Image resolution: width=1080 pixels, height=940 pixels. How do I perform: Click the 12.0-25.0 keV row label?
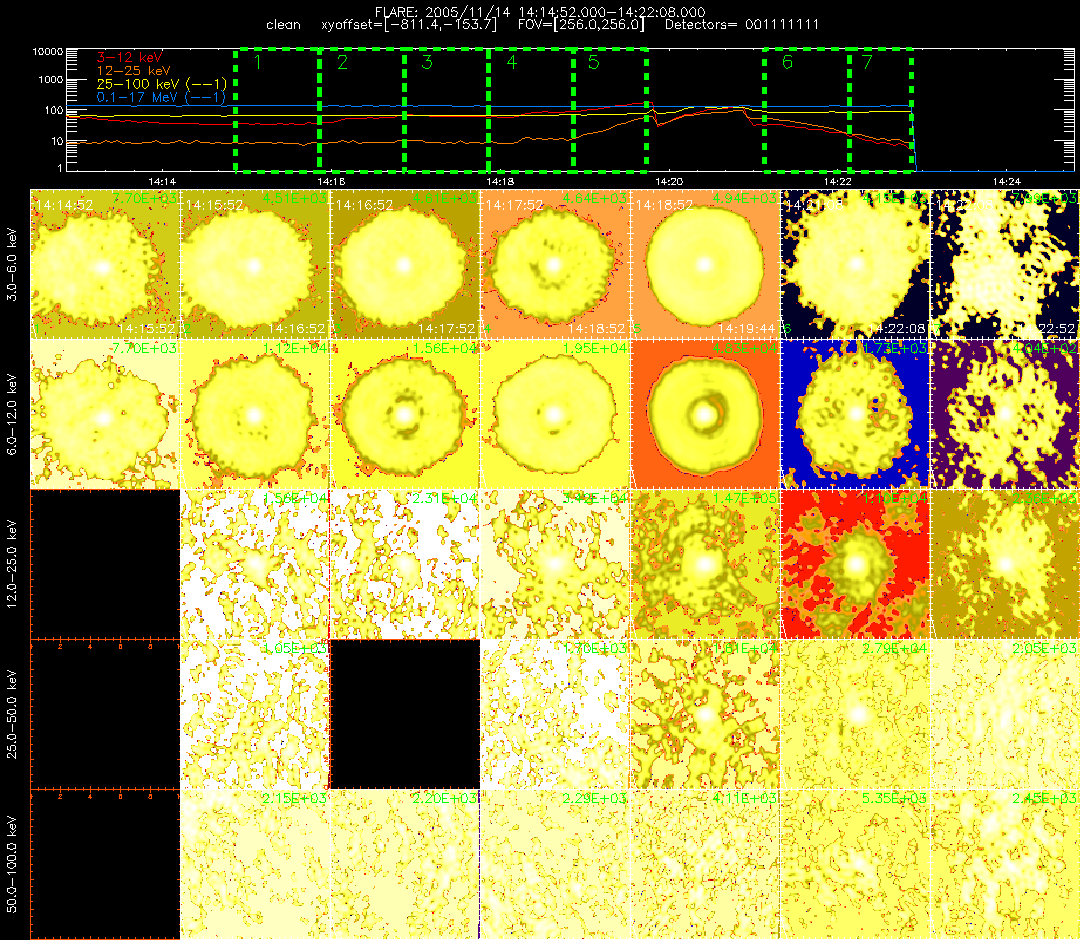[12, 565]
